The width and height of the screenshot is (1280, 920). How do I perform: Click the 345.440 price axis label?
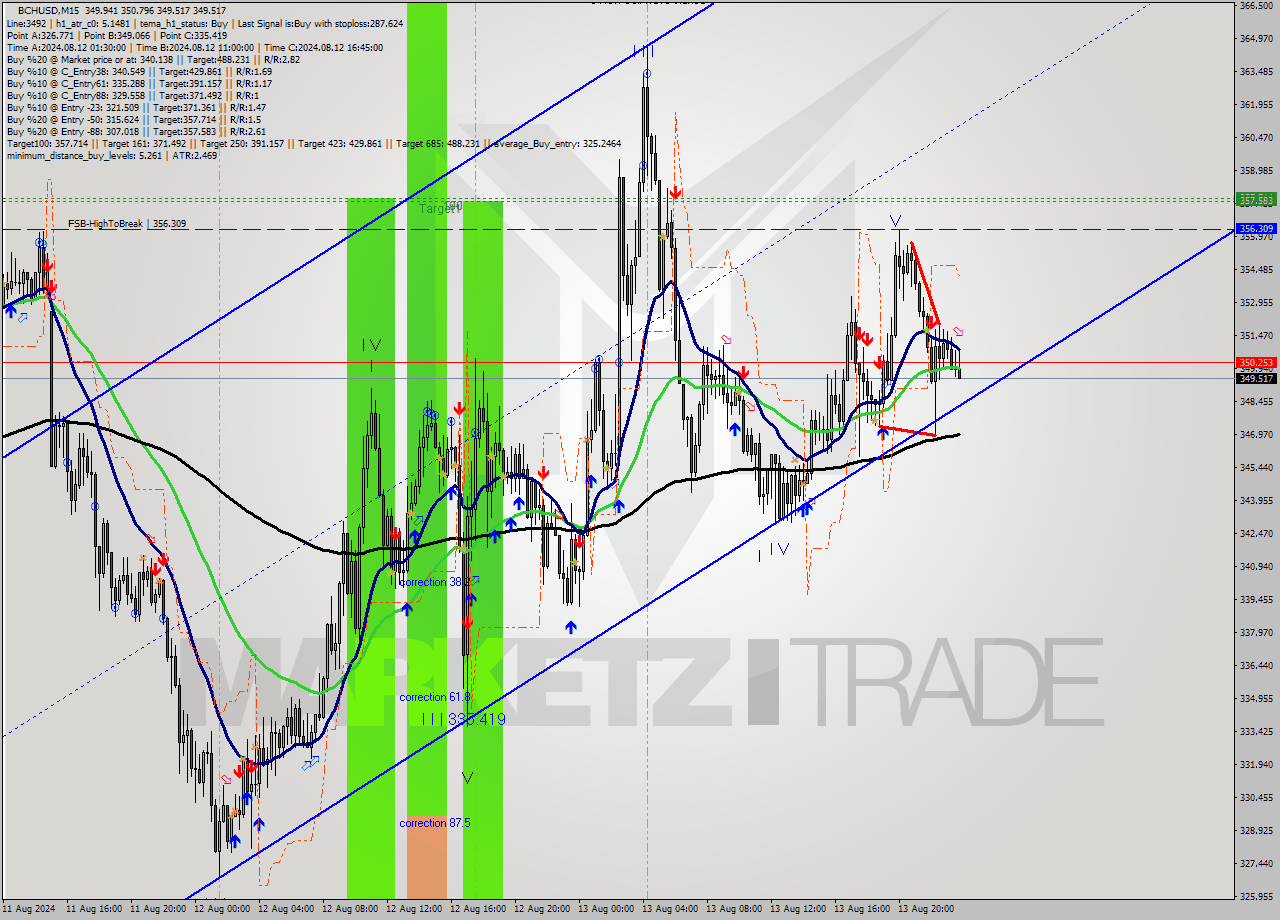pos(1256,468)
